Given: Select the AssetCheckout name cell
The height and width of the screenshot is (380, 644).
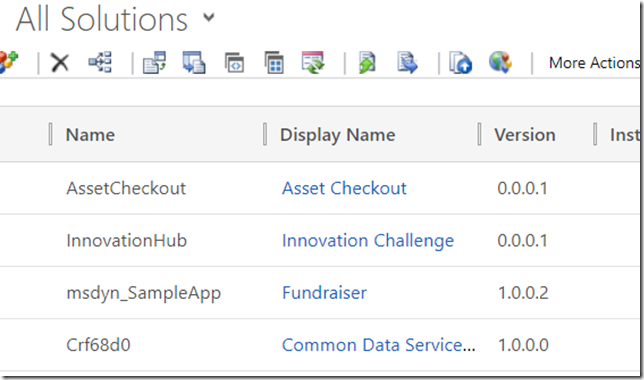Looking at the screenshot, I should tap(126, 188).
